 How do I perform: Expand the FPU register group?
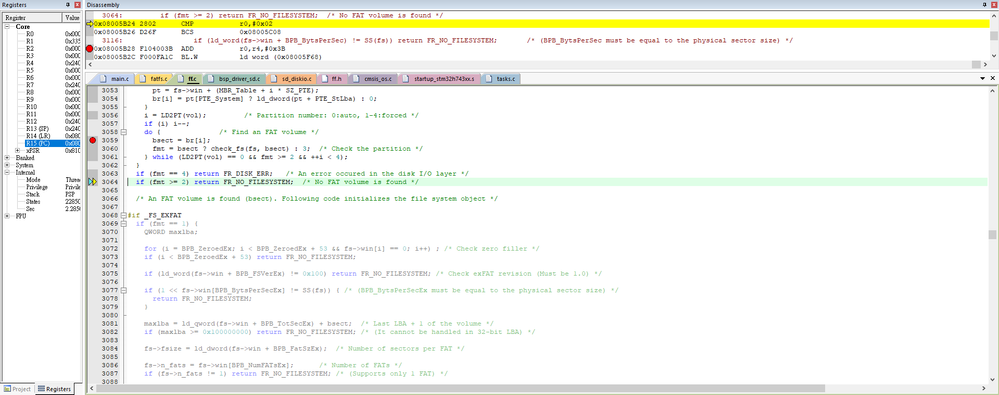click(8, 216)
